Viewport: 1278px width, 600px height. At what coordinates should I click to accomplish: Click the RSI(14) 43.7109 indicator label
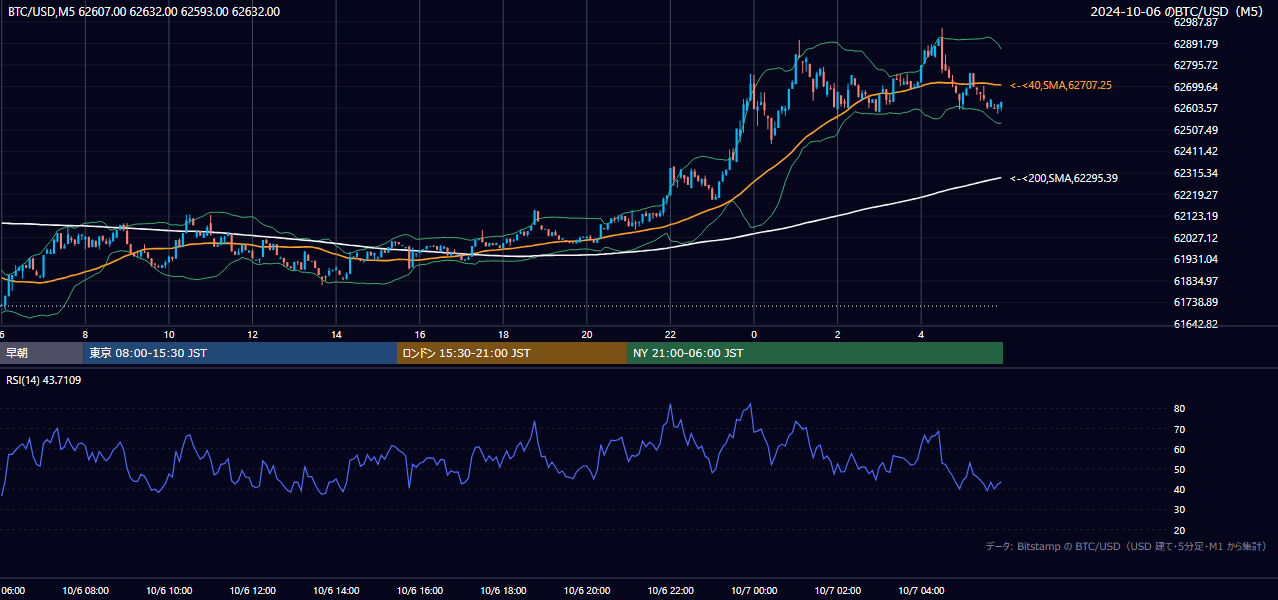tap(44, 380)
